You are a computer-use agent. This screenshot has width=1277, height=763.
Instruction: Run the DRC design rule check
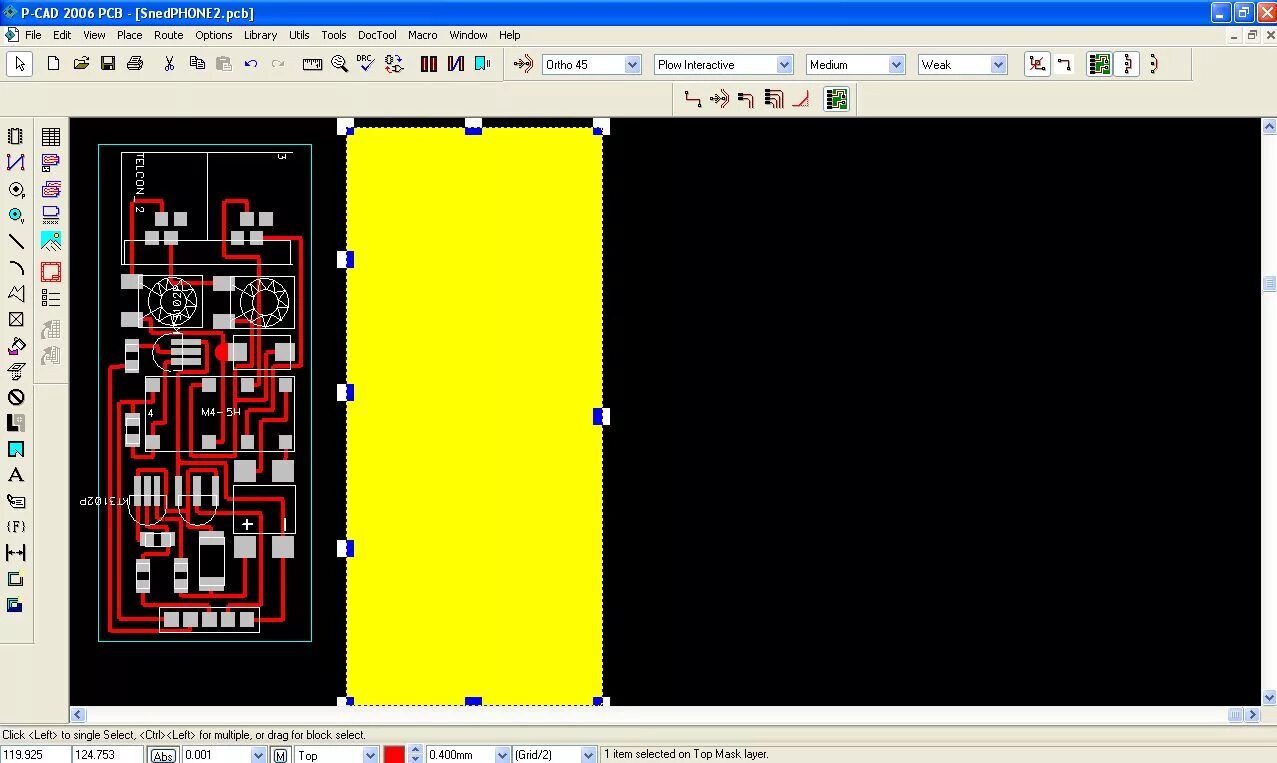click(366, 64)
